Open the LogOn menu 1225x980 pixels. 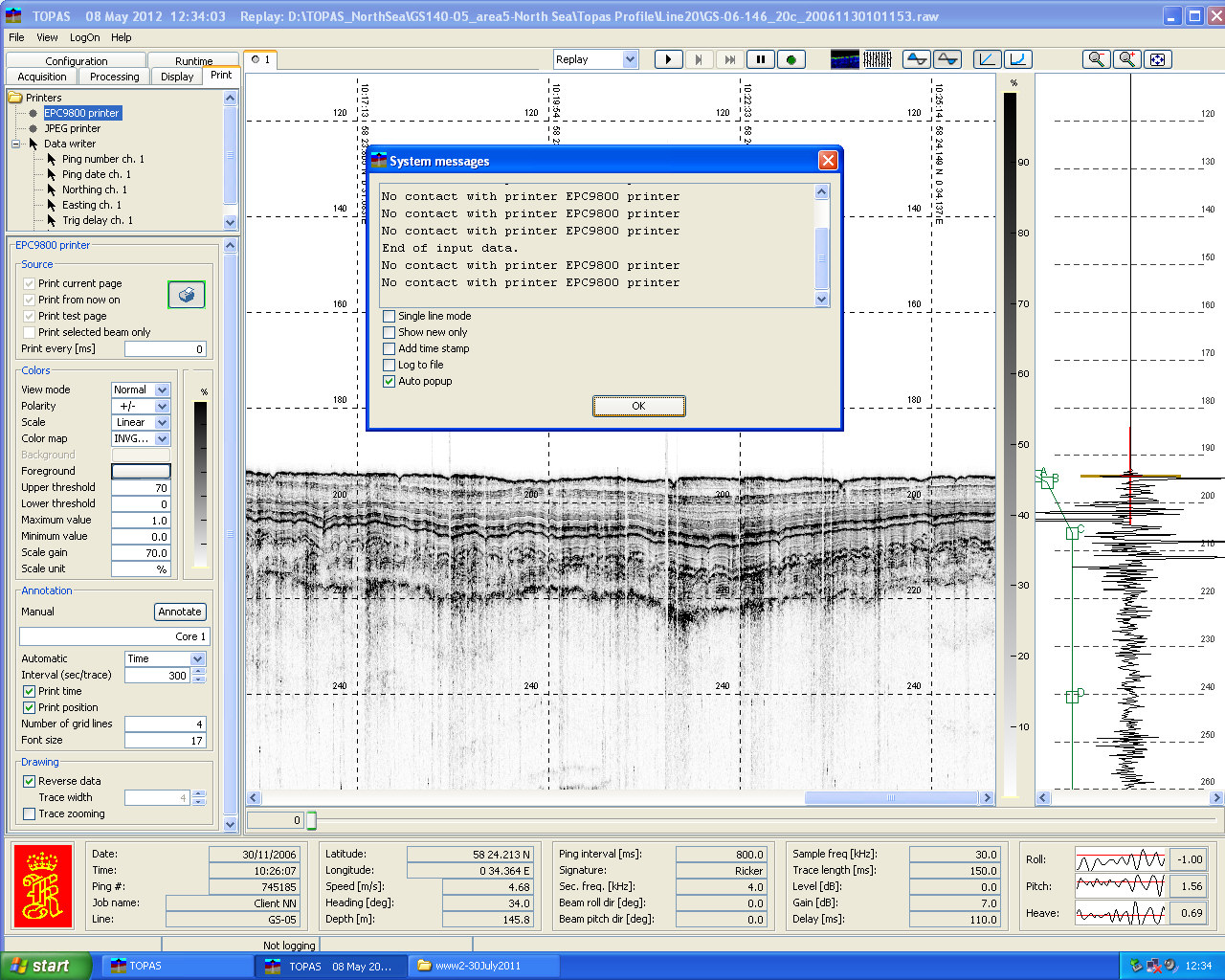coord(84,37)
